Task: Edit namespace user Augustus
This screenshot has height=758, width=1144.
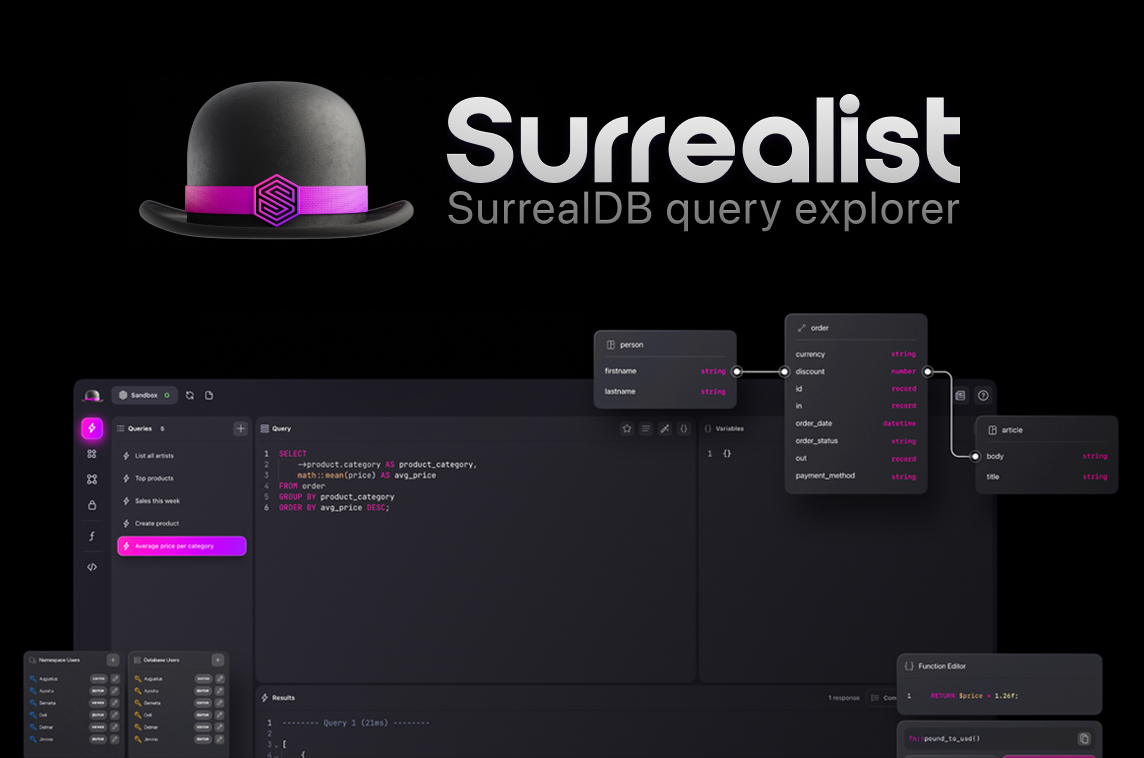Action: pos(115,679)
